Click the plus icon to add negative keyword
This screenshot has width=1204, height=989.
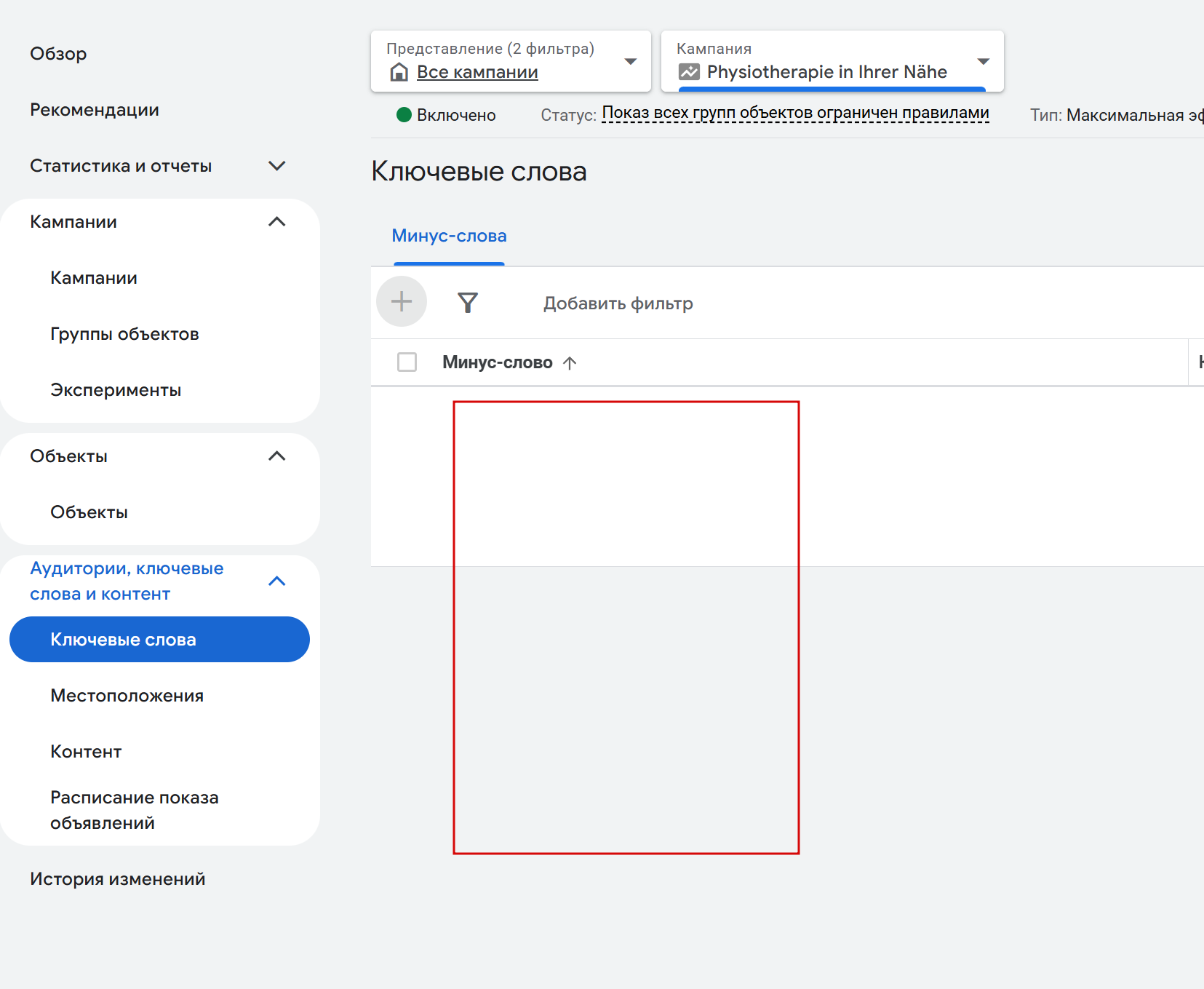coord(402,301)
